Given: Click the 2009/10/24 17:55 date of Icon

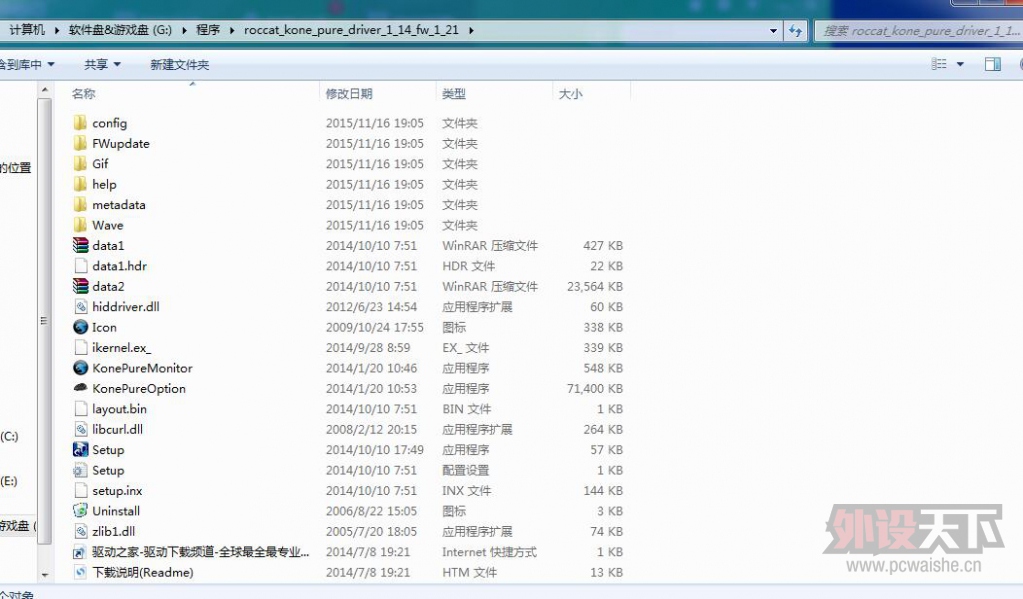Looking at the screenshot, I should pyautogui.click(x=374, y=327).
